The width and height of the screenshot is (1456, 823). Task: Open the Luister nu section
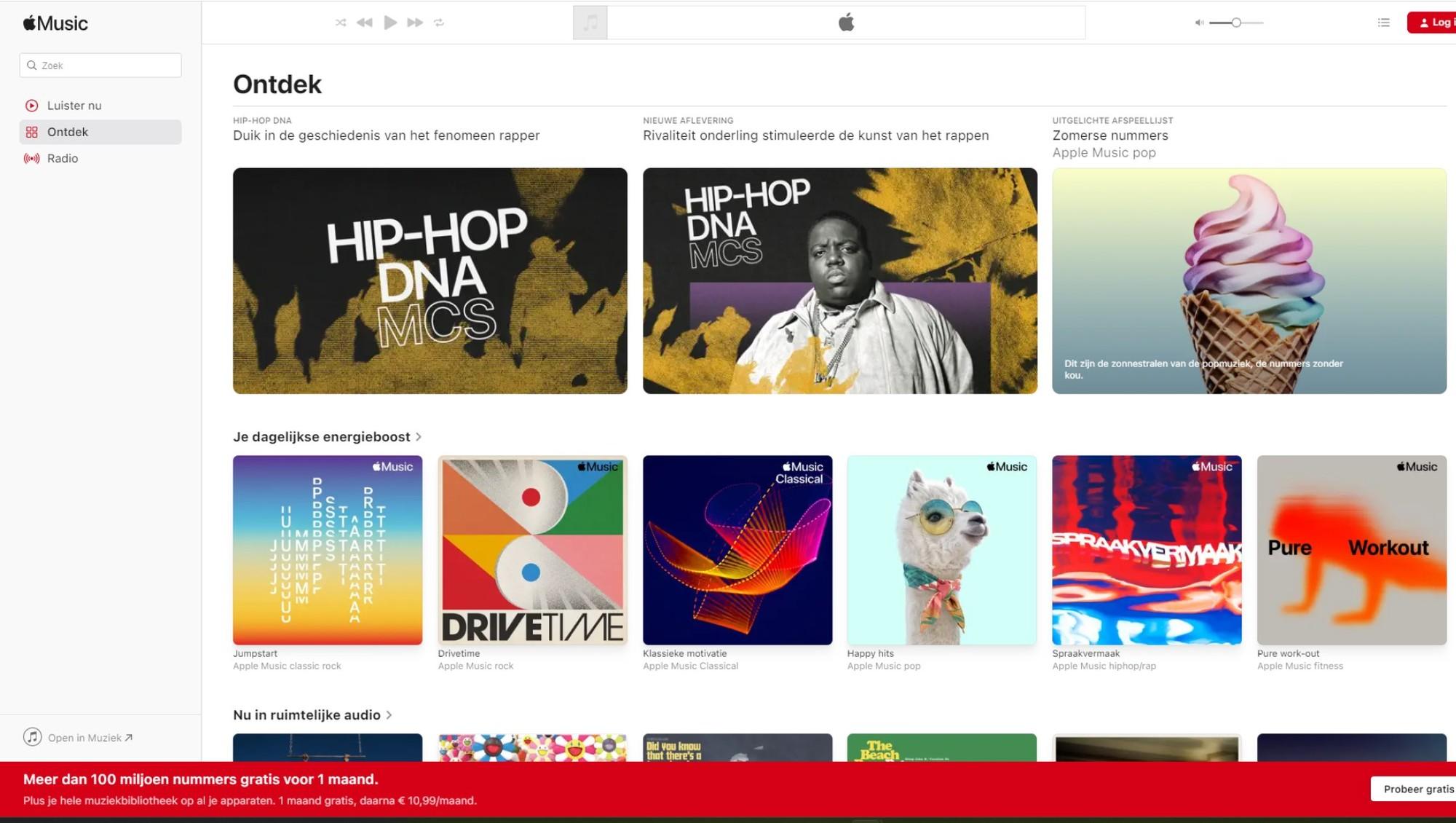(100, 106)
